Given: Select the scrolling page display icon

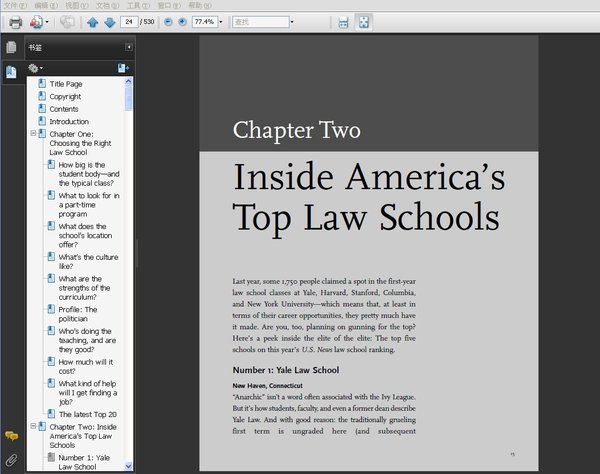Looking at the screenshot, I should (x=343, y=23).
